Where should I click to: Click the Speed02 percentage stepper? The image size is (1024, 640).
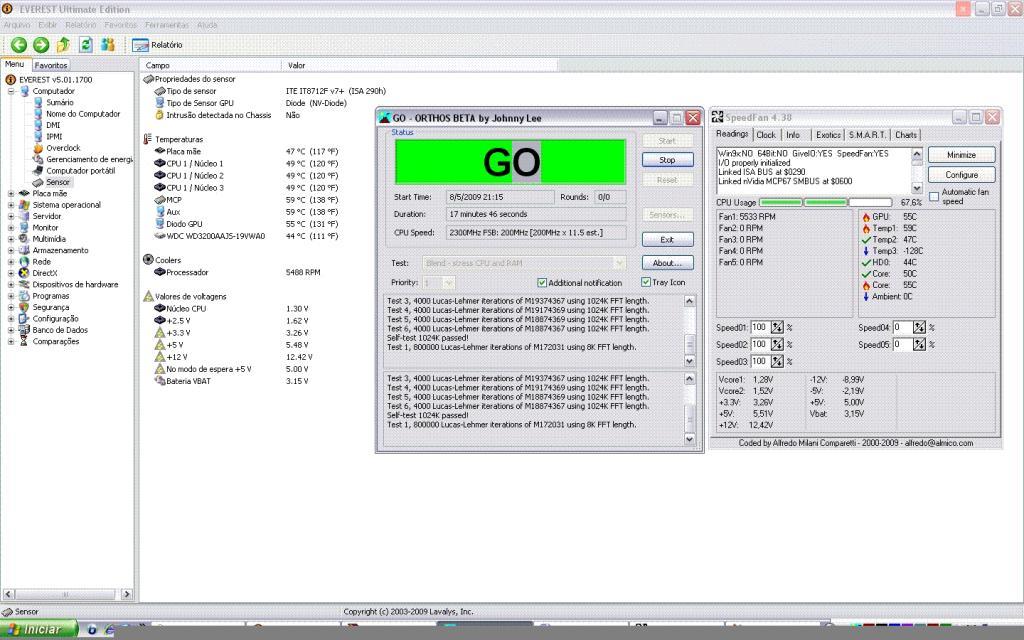pyautogui.click(x=777, y=344)
